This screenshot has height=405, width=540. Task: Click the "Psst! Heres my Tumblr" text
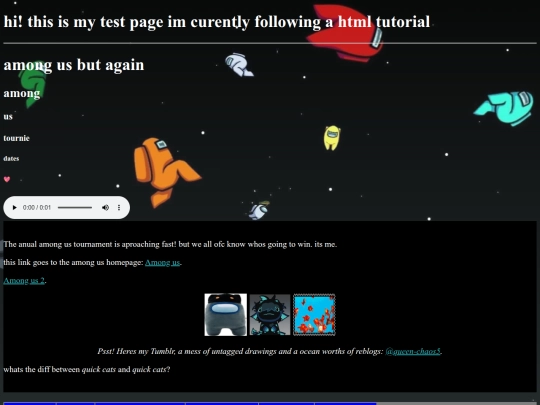[x=240, y=352]
